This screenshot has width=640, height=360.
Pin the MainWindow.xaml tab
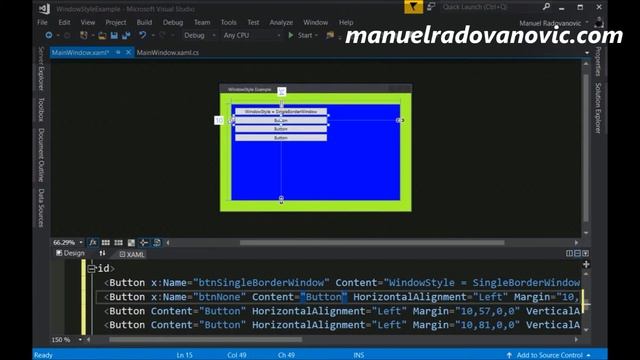[118, 52]
